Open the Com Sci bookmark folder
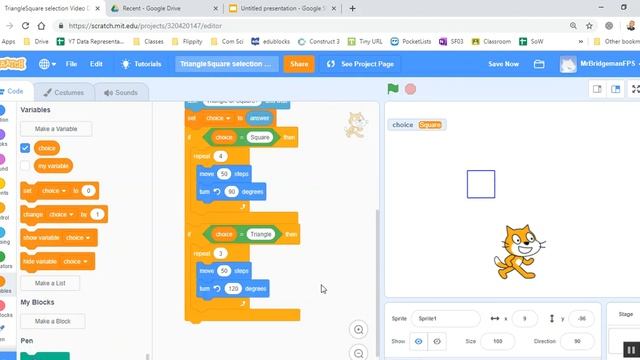The image size is (640, 360). coord(227,42)
